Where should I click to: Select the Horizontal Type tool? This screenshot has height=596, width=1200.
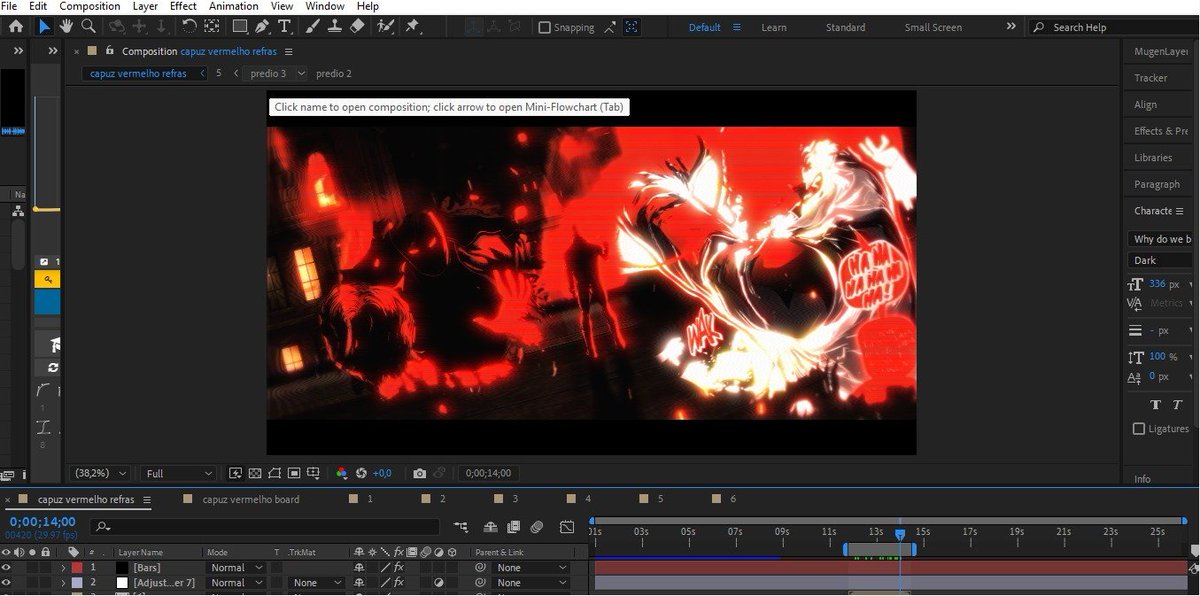(x=285, y=26)
